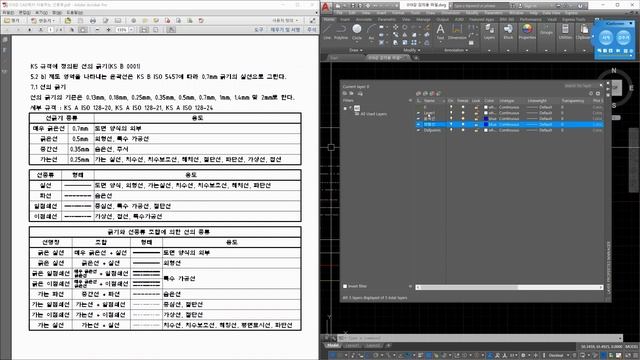The width and height of the screenshot is (640, 360).
Task: Toggle Lock for layer 0
Action: click(476, 107)
